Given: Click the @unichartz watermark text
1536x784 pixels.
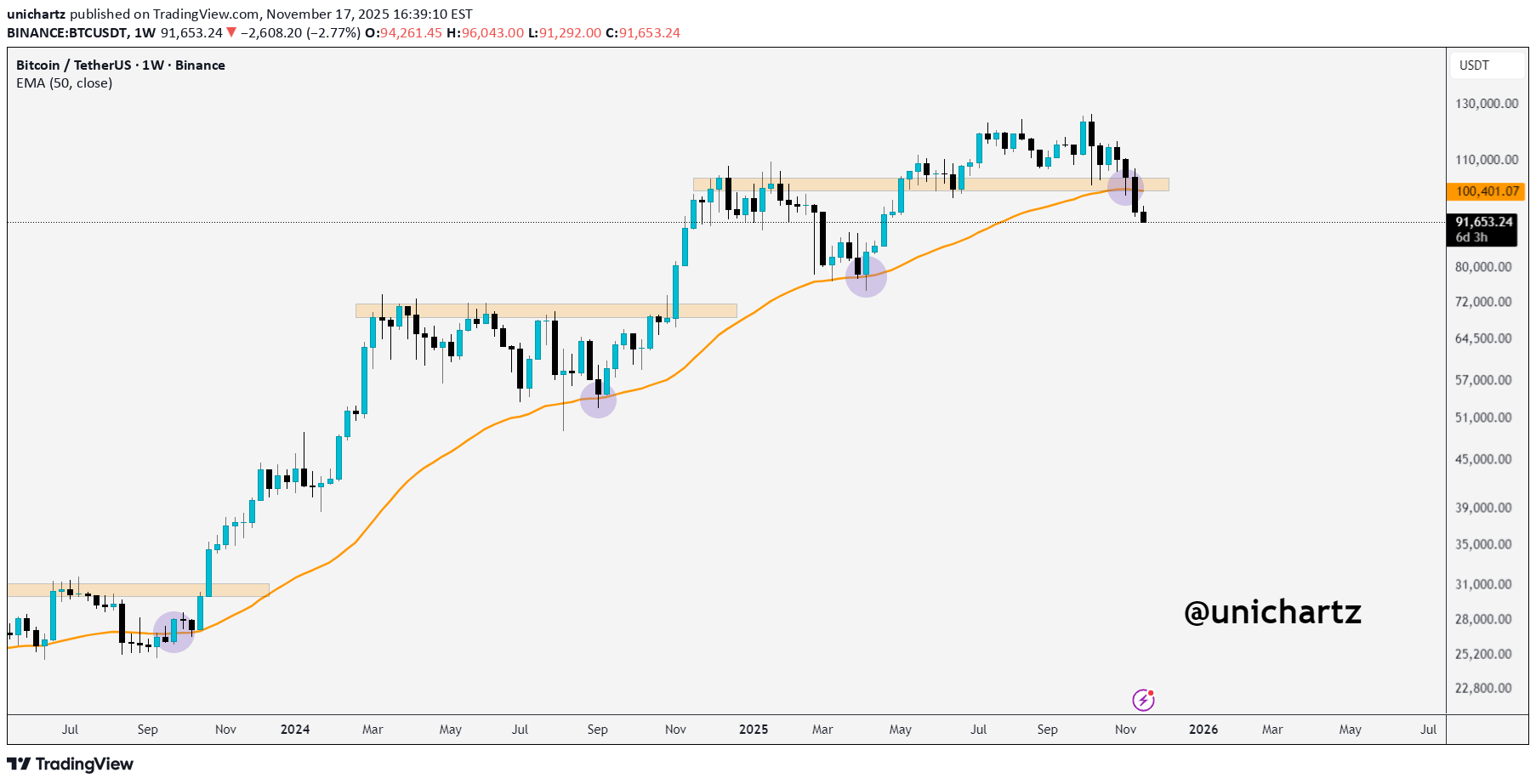Looking at the screenshot, I should 1272,612.
